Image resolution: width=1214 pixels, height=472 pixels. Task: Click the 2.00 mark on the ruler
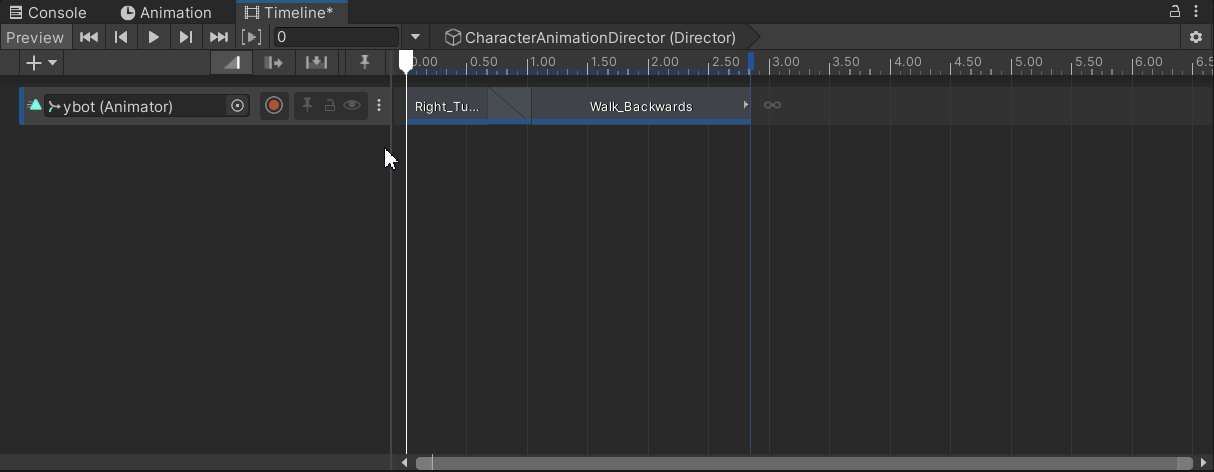point(665,62)
